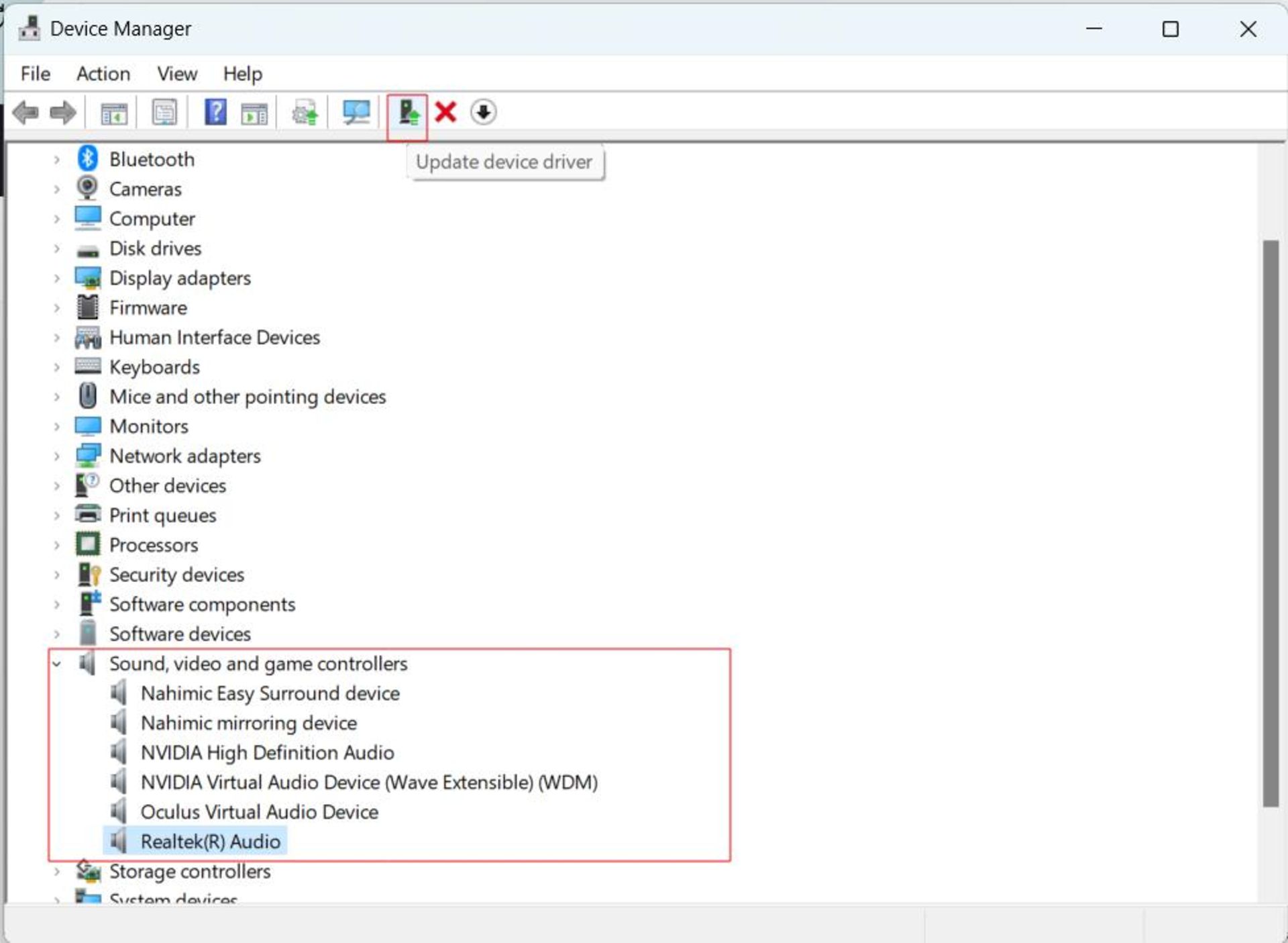Open the View menu
The image size is (1288, 943).
point(177,73)
